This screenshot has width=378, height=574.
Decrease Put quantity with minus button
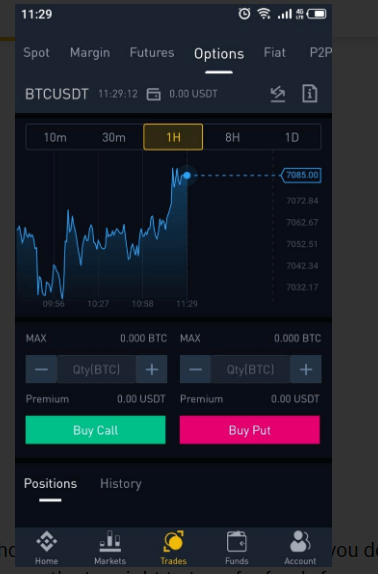click(x=195, y=369)
